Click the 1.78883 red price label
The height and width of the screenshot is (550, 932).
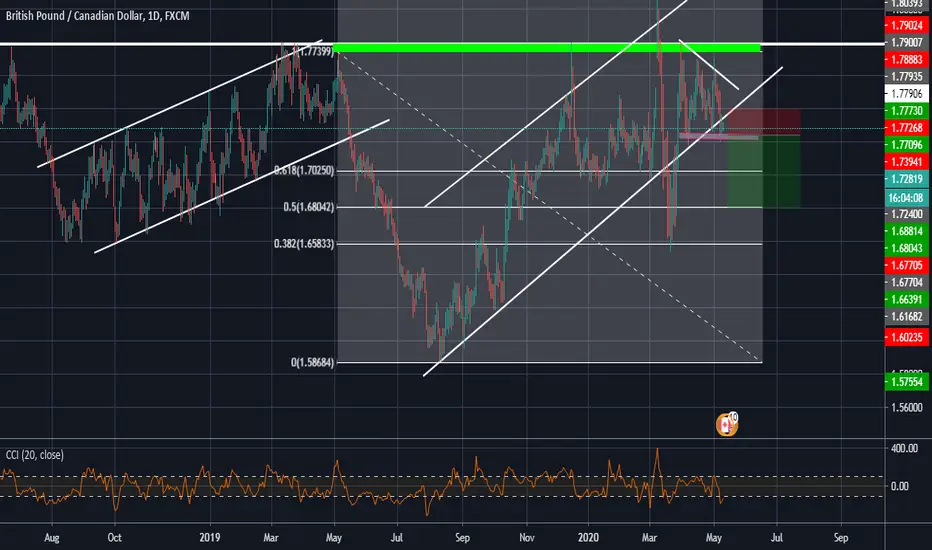pos(906,59)
